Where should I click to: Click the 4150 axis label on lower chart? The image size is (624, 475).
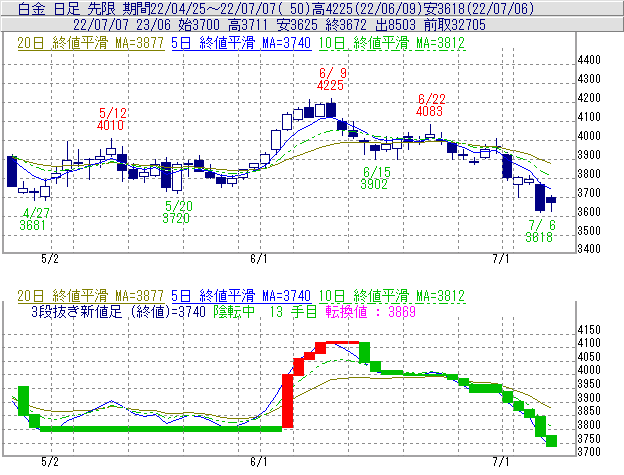(x=589, y=330)
